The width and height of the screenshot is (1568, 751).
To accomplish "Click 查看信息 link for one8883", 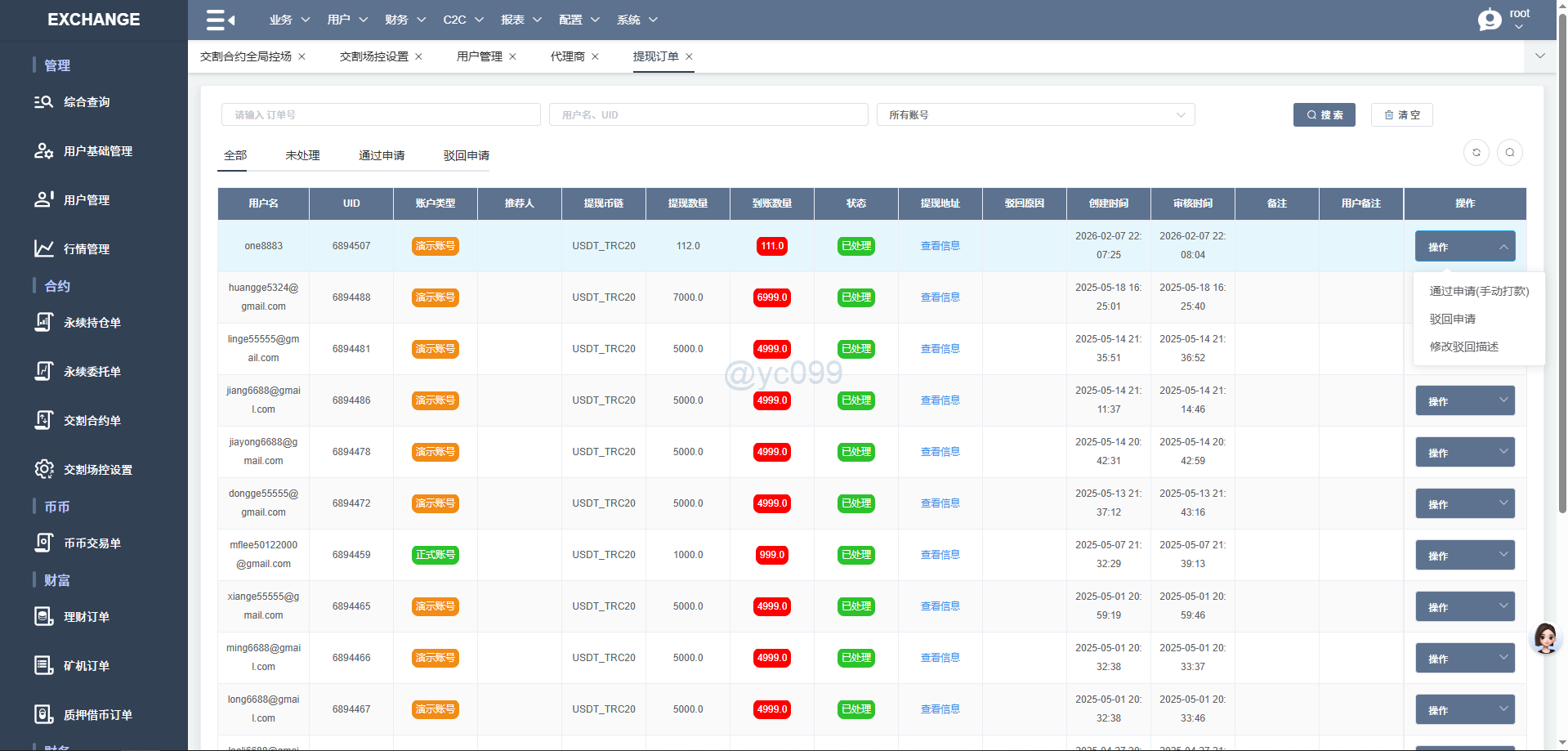I will click(x=940, y=246).
